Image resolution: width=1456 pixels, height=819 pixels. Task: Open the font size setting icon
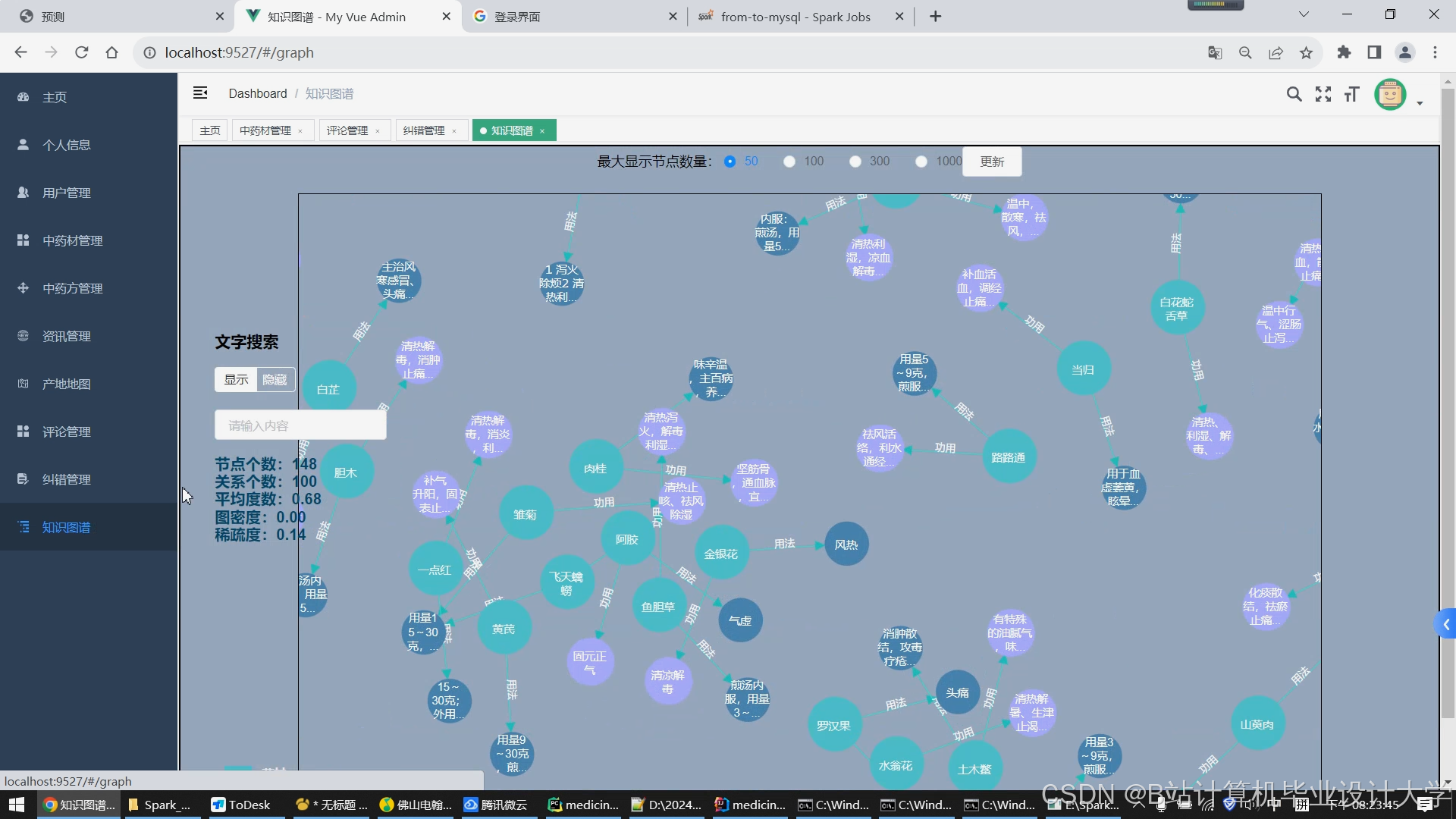click(1351, 94)
